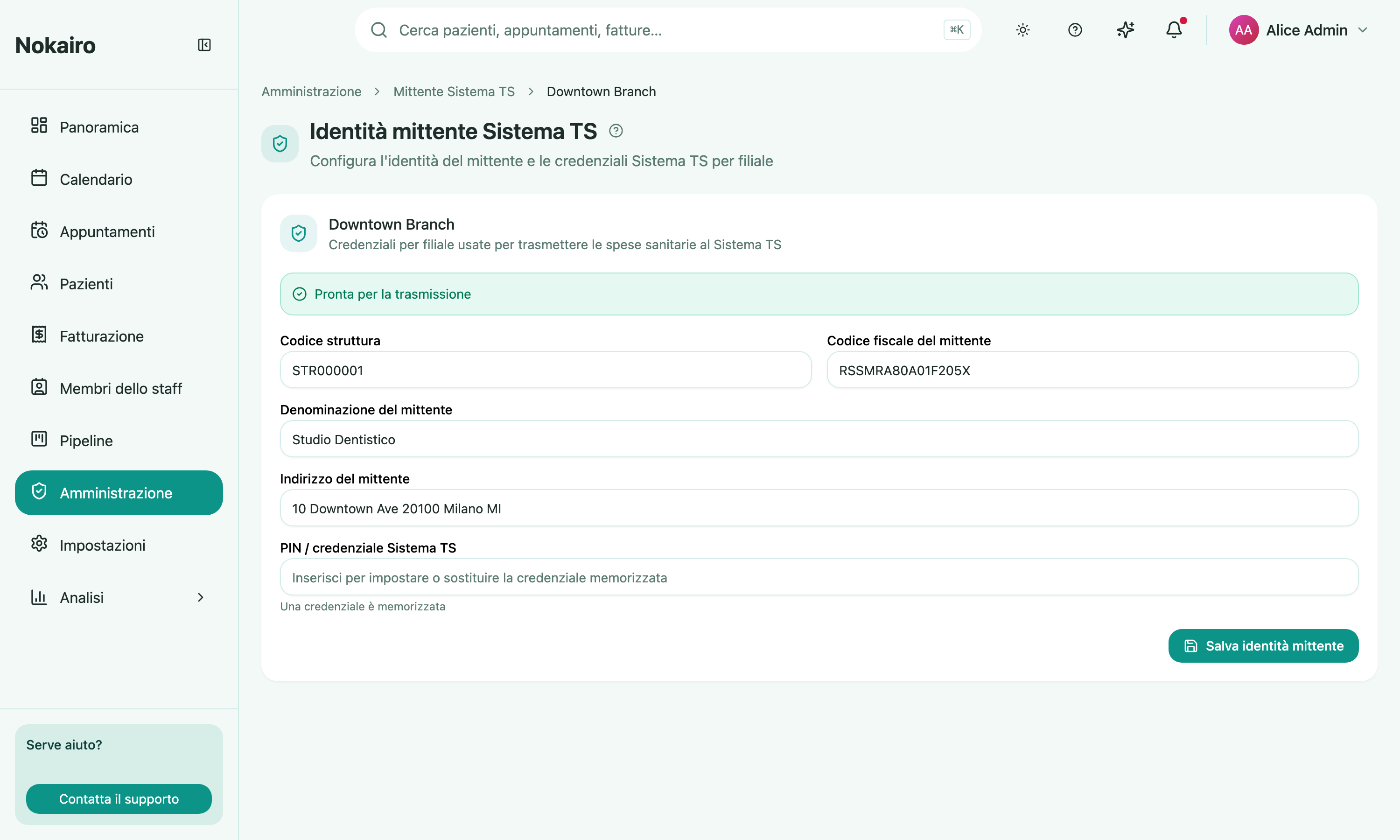
Task: Open the Appuntamenti section
Action: [119, 231]
